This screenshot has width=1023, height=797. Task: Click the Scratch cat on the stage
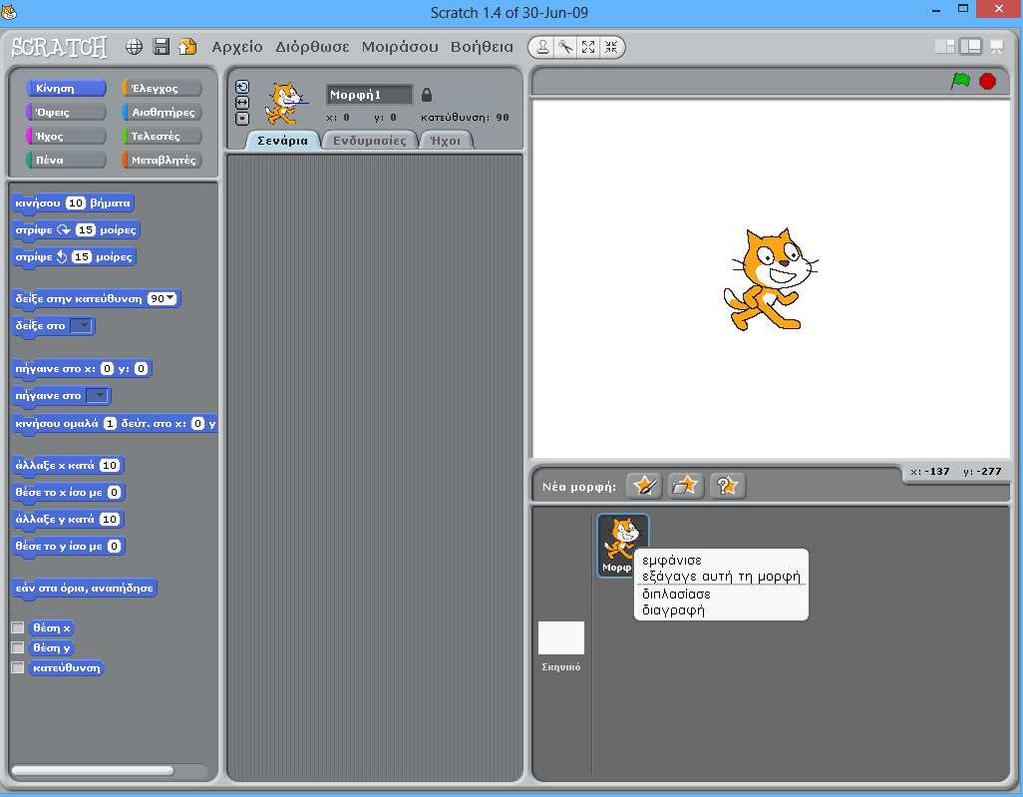[x=771, y=279]
